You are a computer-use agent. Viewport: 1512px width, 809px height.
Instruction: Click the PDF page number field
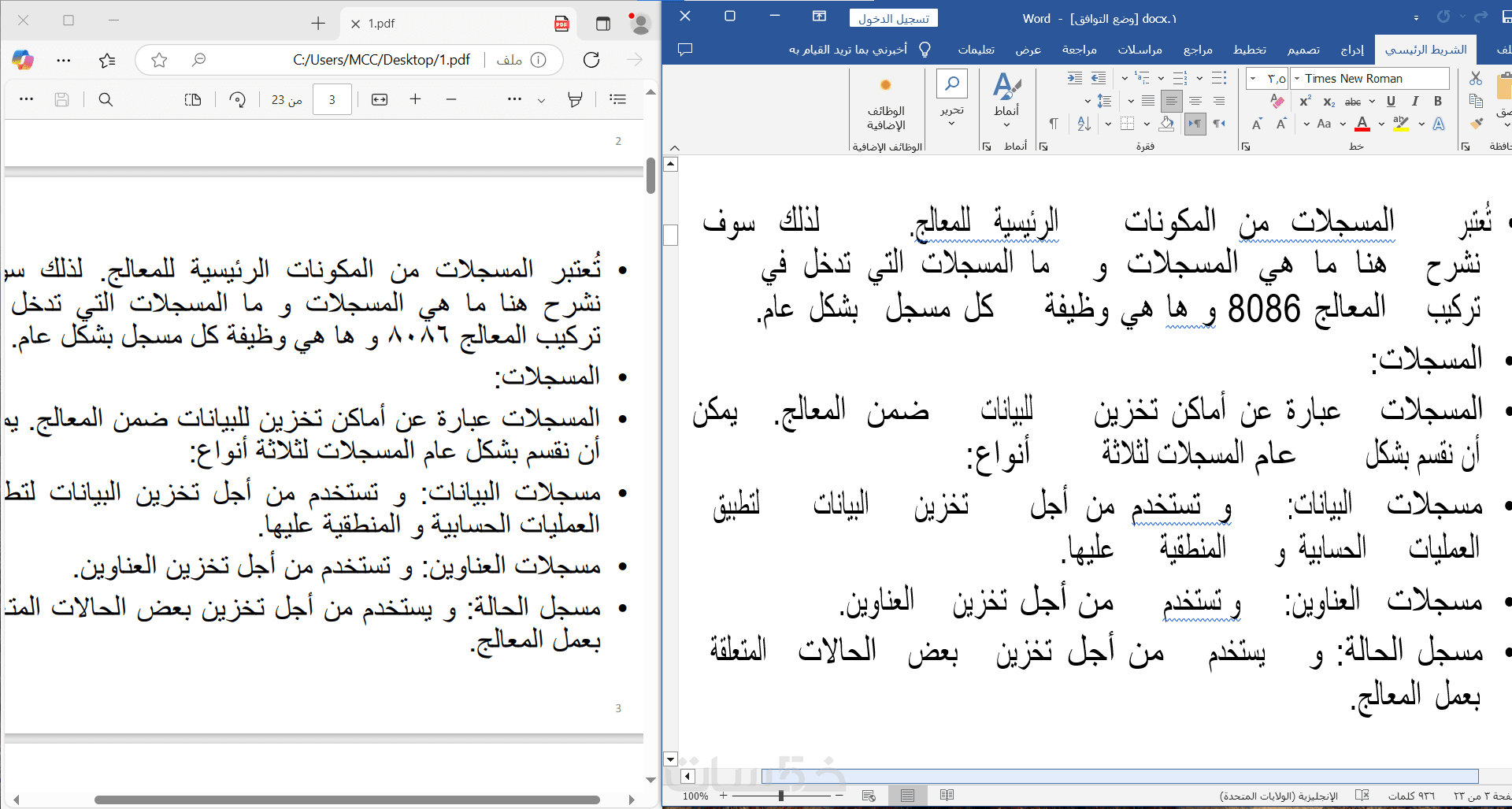click(332, 99)
